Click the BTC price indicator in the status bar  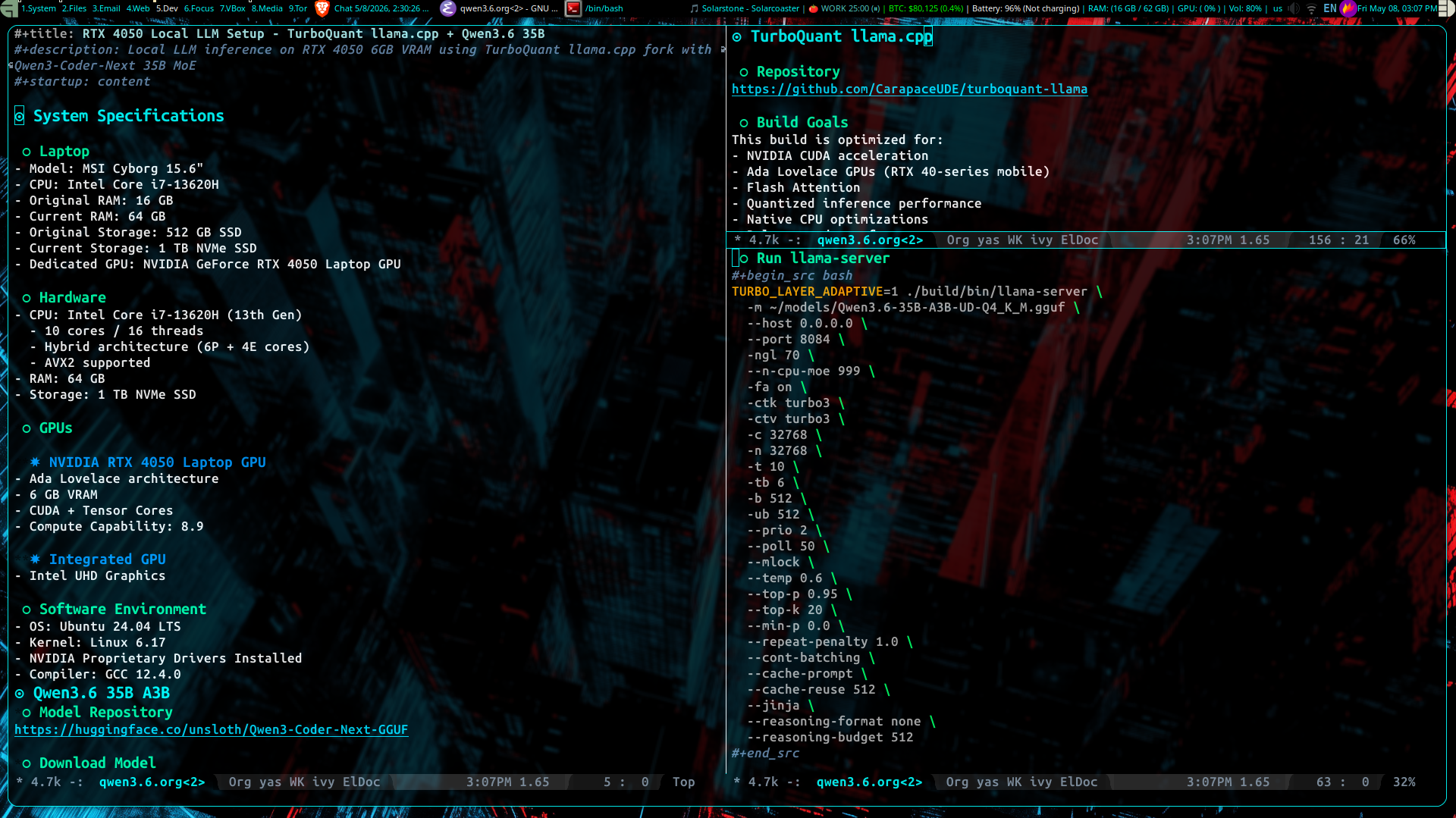926,9
